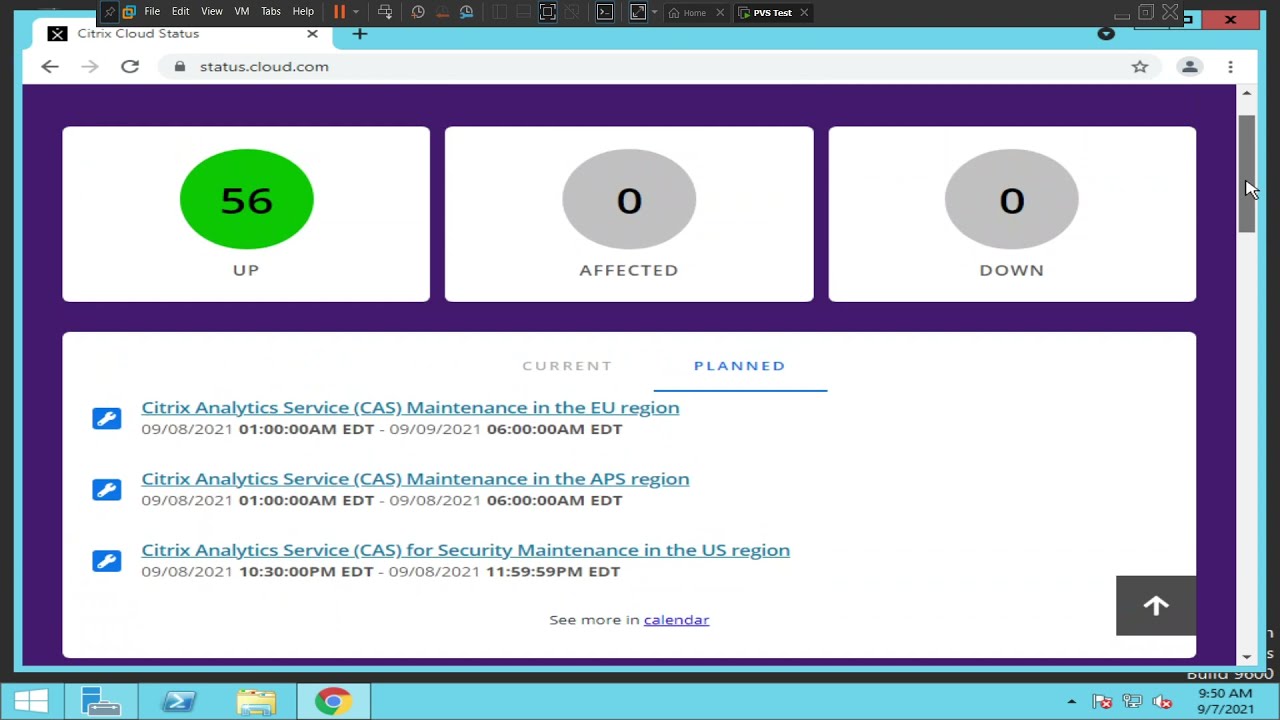The height and width of the screenshot is (720, 1280).
Task: Click the scrollbar up arrow
Action: click(x=1246, y=93)
